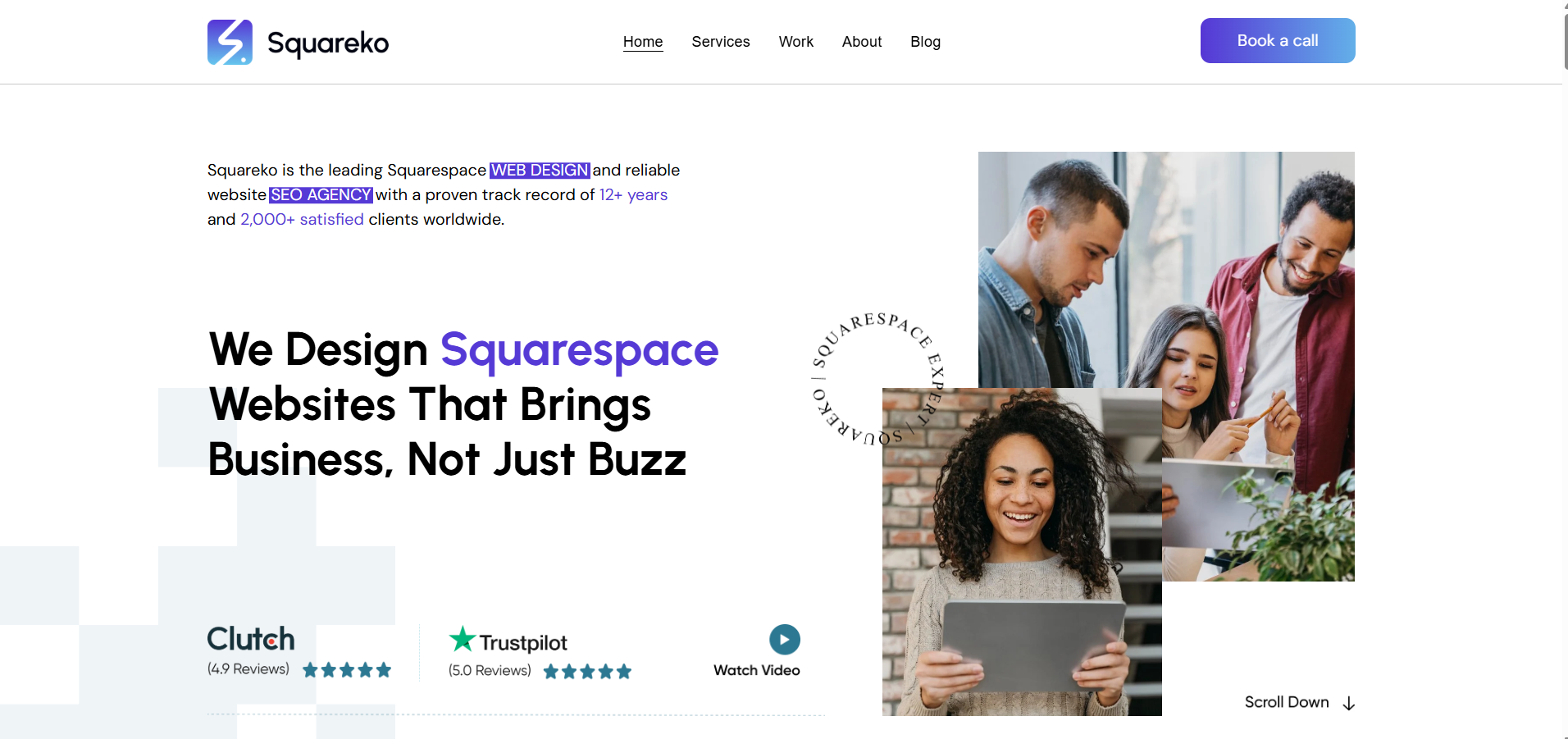Viewport: 1568px width, 739px height.
Task: Click the Scroll Down text
Action: [1287, 702]
